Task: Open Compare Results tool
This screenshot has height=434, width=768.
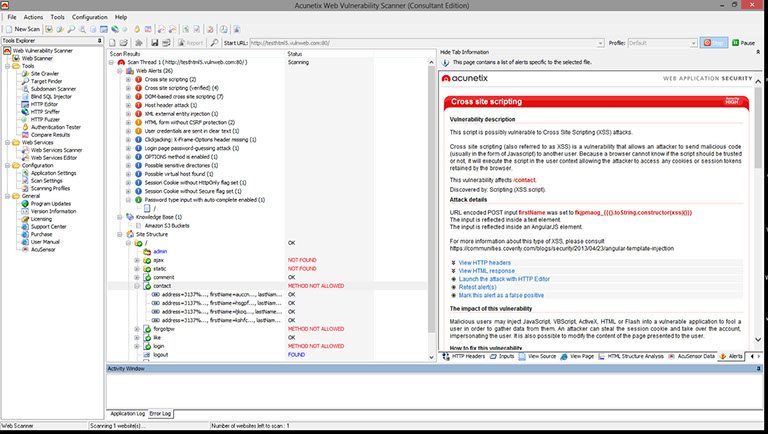Action: [x=50, y=135]
